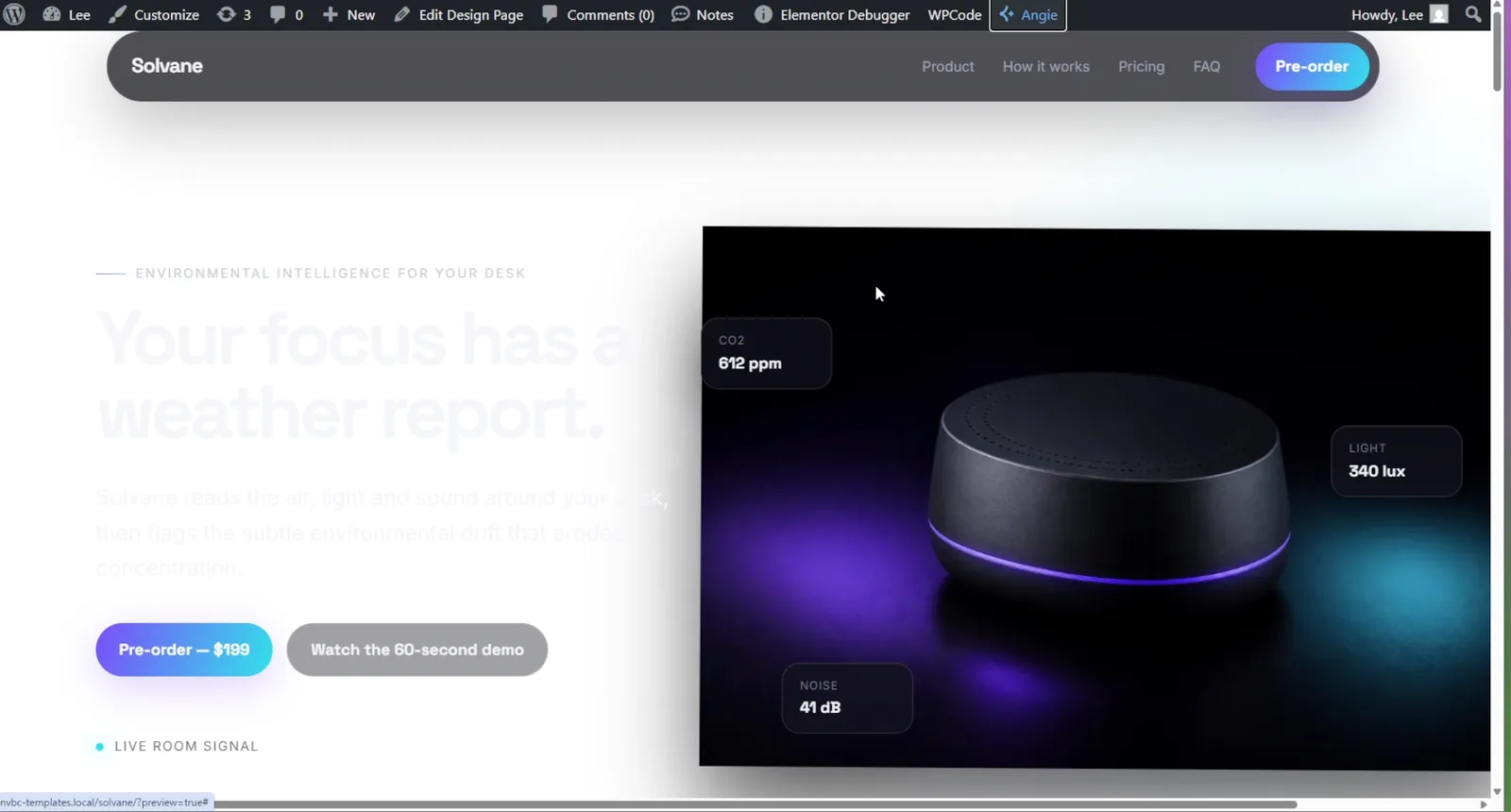Click the user avatar beside Howdy, Lee
This screenshot has width=1511, height=812.
coord(1439,14)
